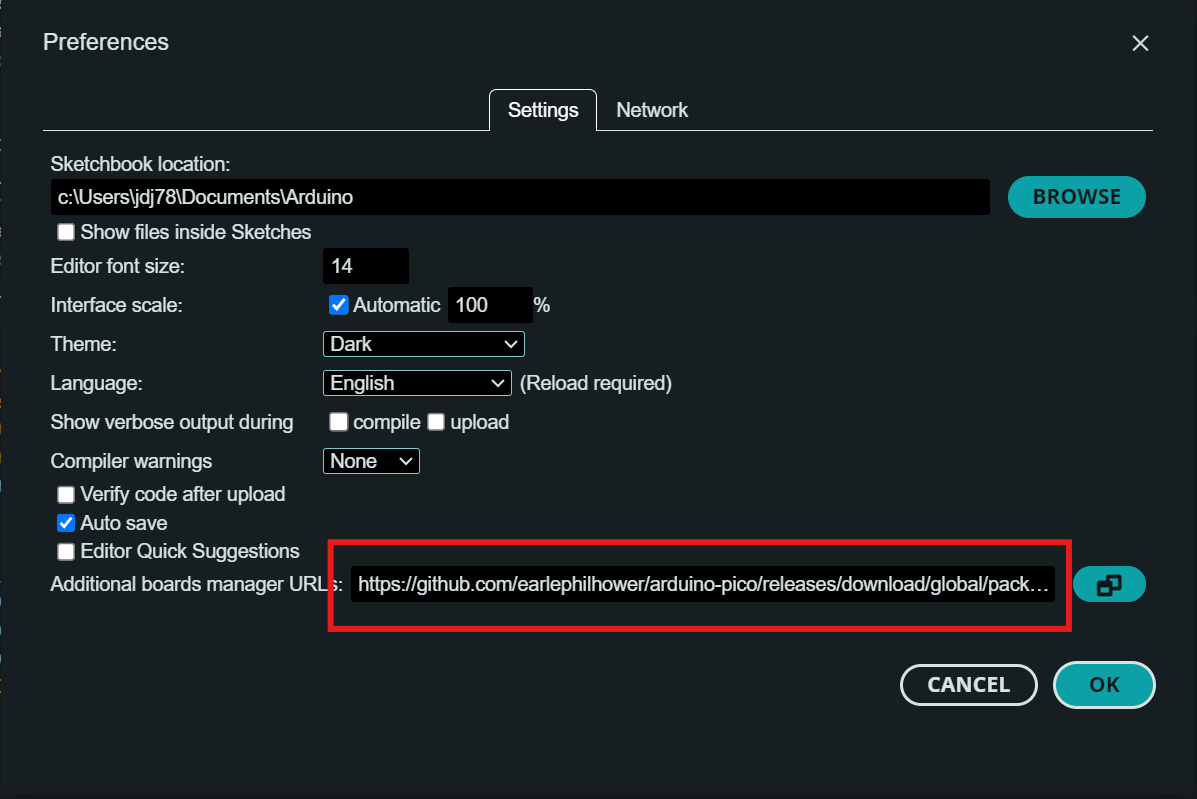Click the BROWSE button for sketchbook location
The height and width of the screenshot is (799, 1197).
[x=1076, y=197]
